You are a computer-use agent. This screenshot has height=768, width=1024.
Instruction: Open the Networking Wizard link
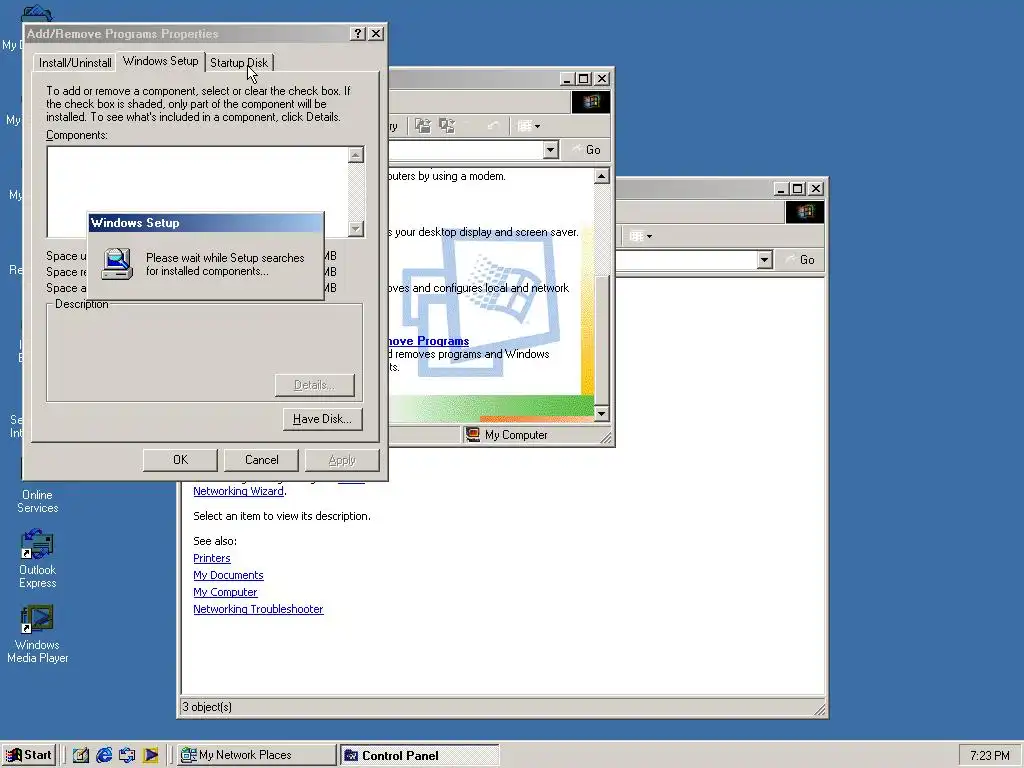tap(238, 491)
